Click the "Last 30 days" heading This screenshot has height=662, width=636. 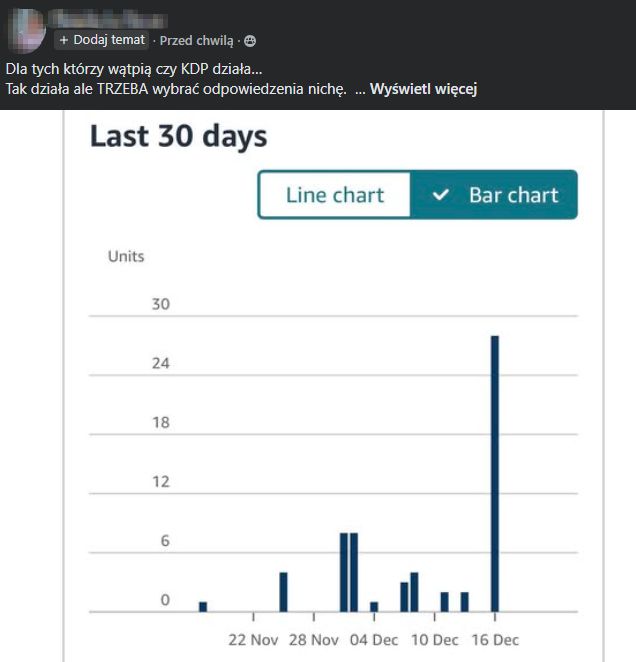click(178, 136)
